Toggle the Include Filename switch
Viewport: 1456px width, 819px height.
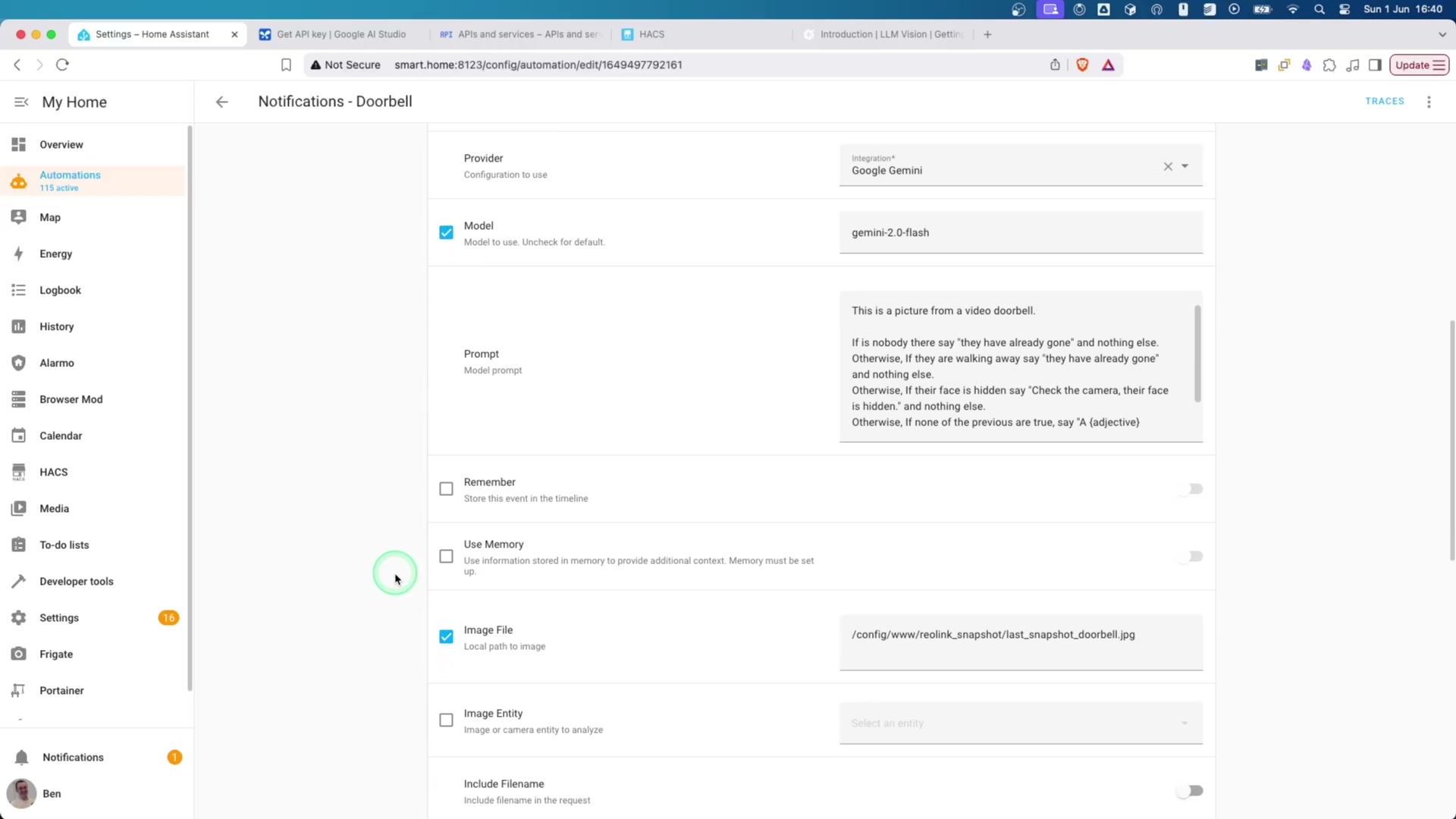1189,791
